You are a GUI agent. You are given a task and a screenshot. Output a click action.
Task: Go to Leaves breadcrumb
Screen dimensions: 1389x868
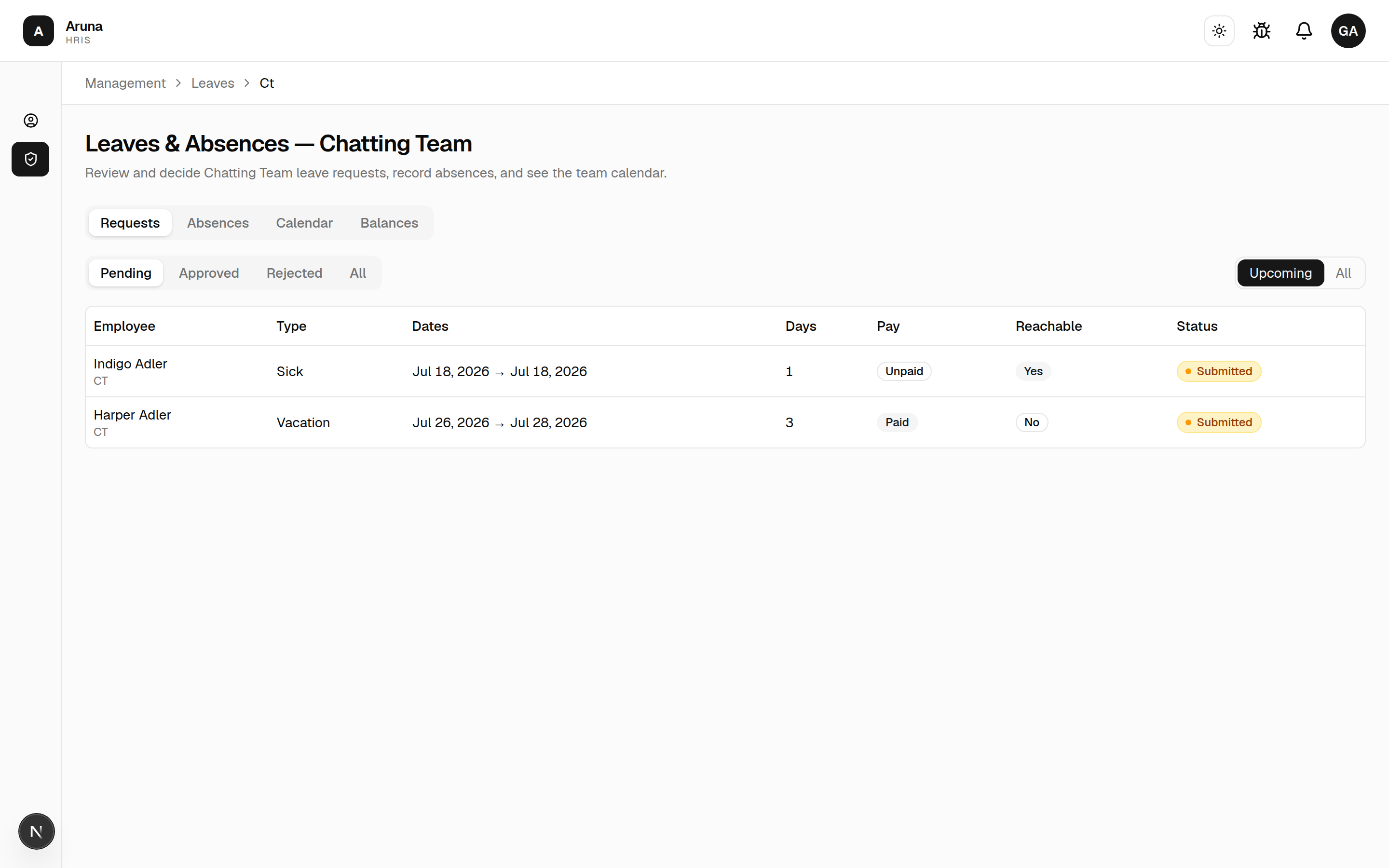[212, 83]
